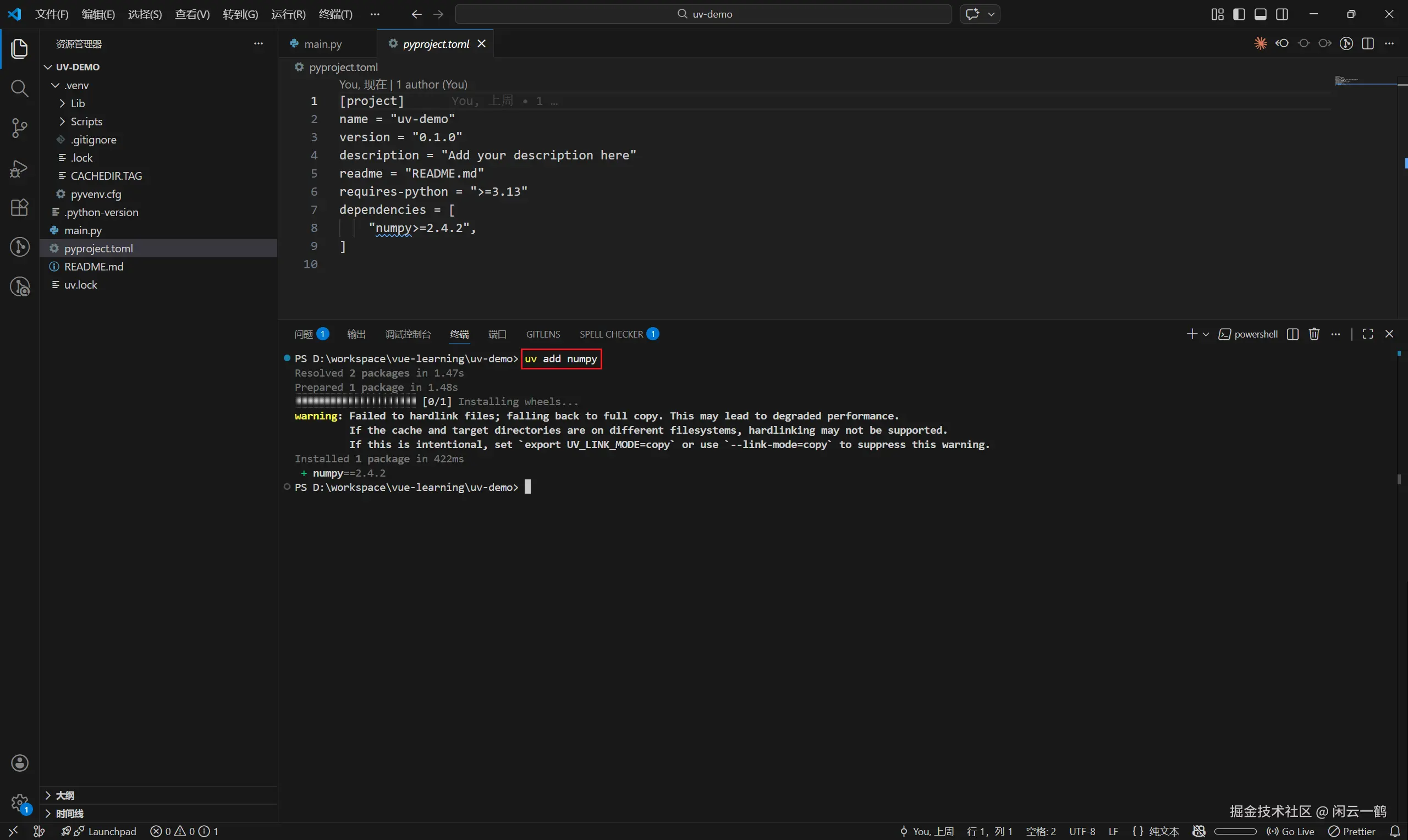
Task: Open the new terminal launch profile dropdown
Action: (x=1206, y=334)
